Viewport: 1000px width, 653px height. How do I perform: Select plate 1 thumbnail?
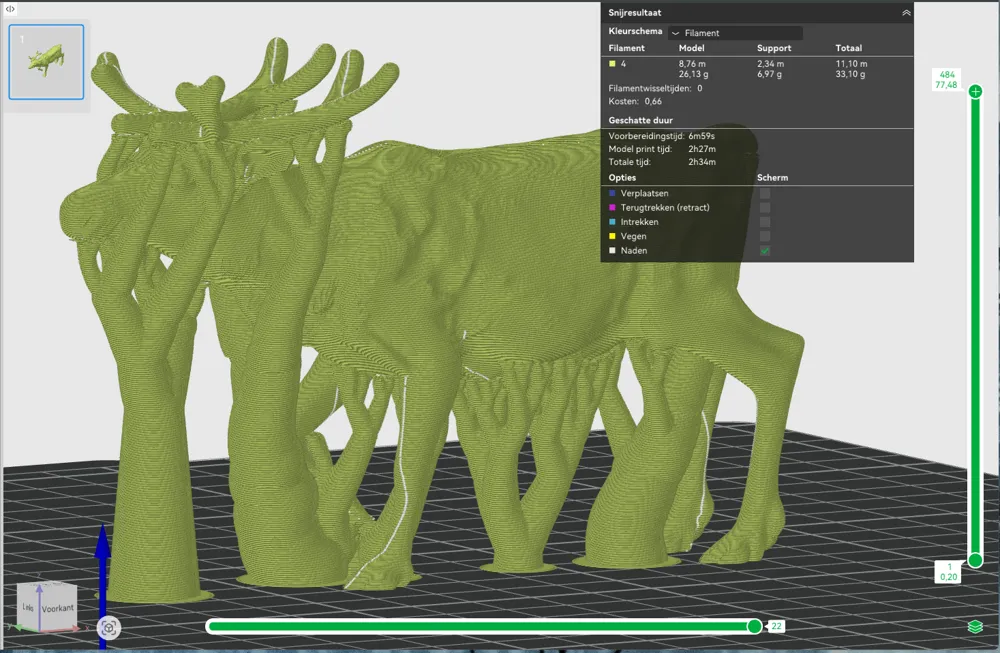point(46,62)
